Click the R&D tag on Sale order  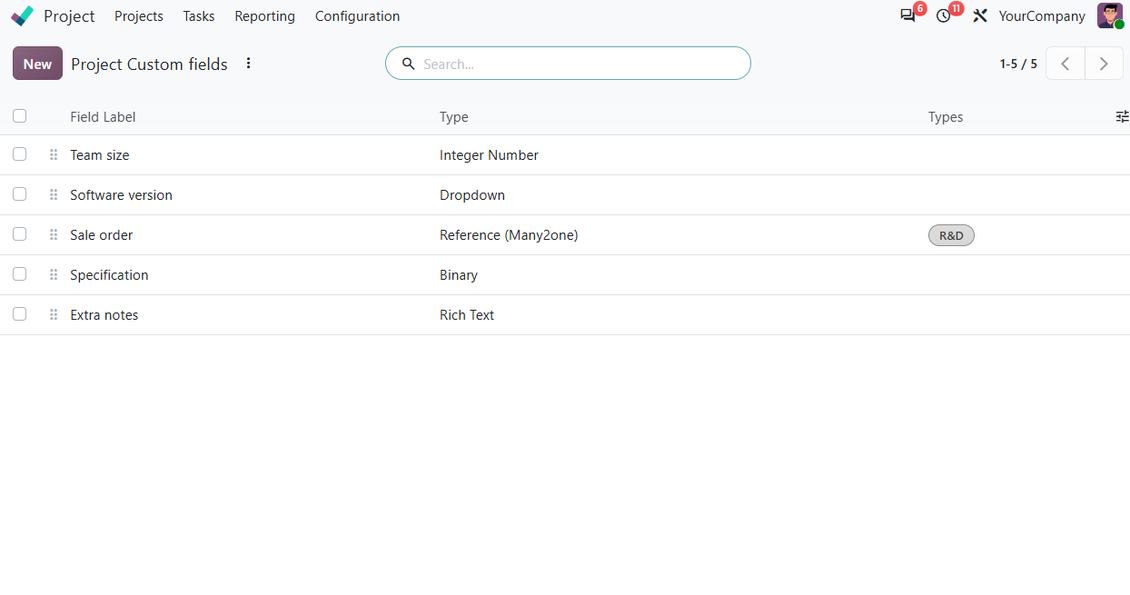[951, 236]
